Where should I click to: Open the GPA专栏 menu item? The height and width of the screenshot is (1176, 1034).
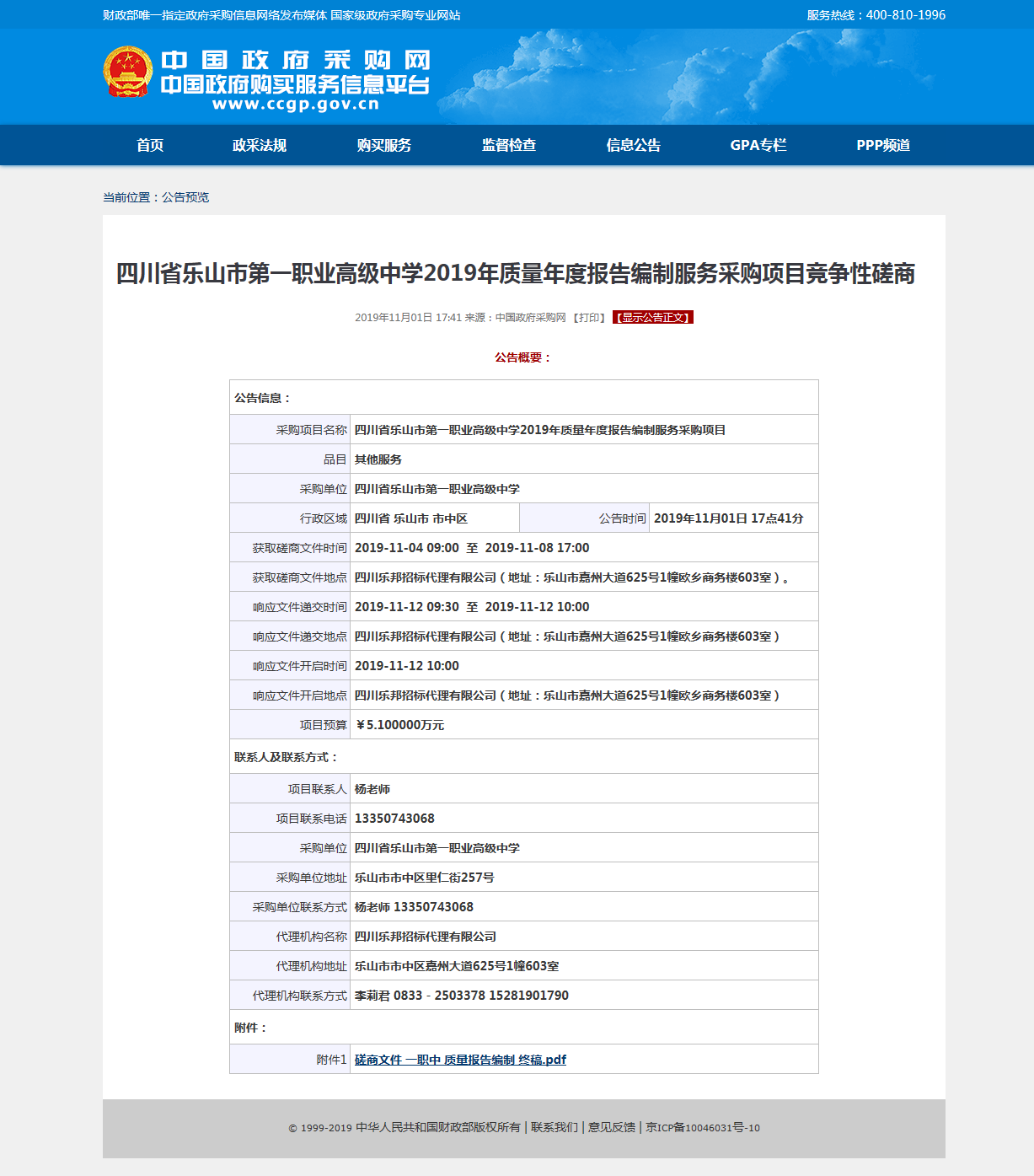tap(758, 145)
